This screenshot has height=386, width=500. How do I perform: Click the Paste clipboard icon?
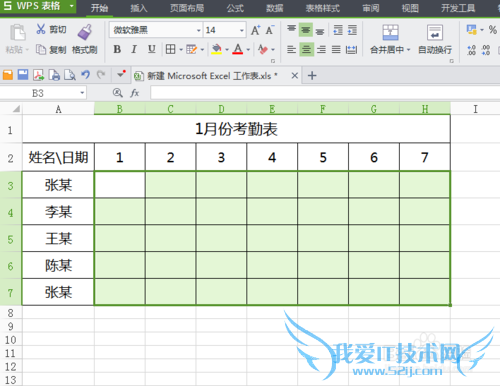(17, 33)
